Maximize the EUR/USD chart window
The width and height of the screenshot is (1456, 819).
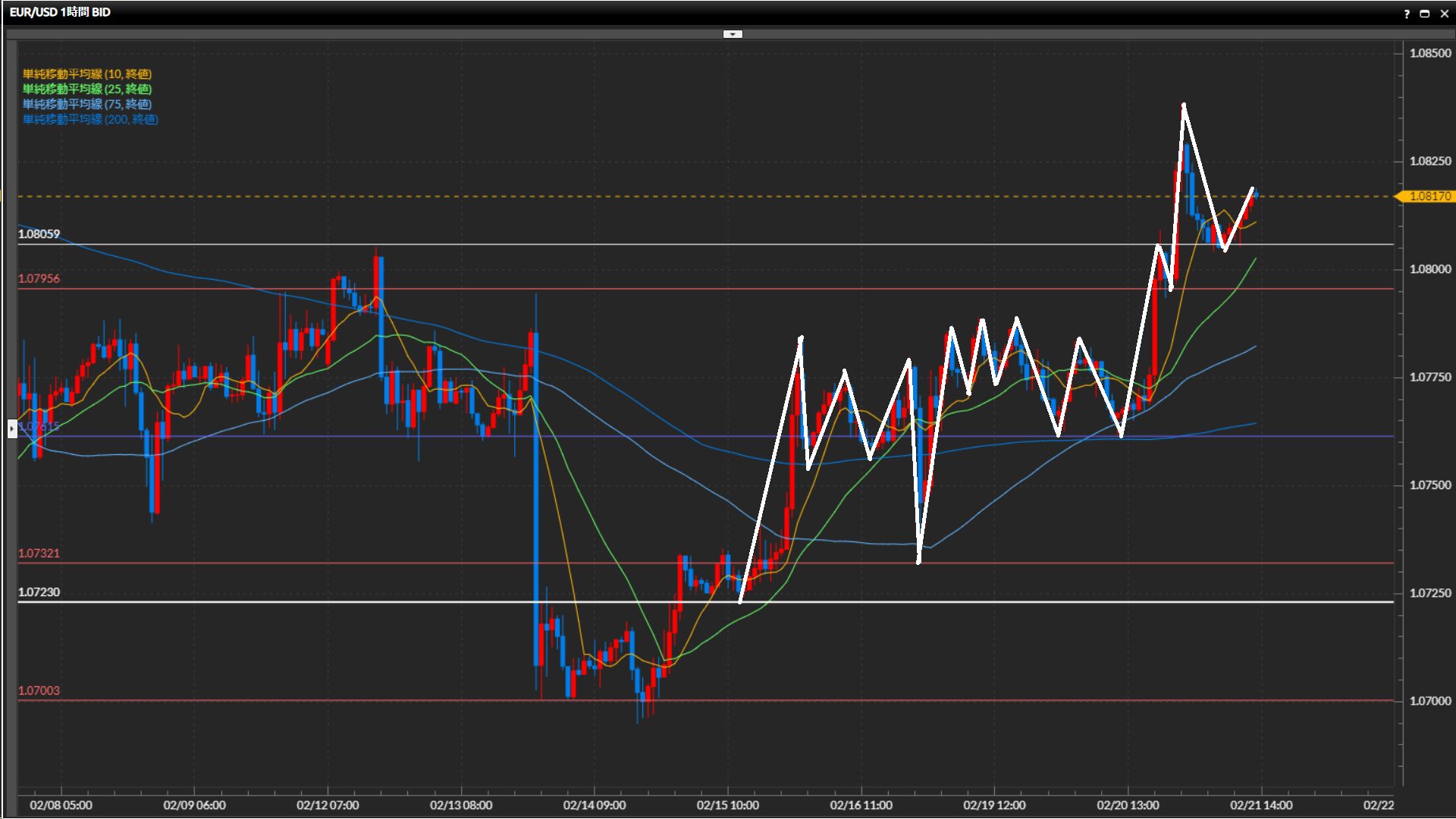(x=1425, y=14)
